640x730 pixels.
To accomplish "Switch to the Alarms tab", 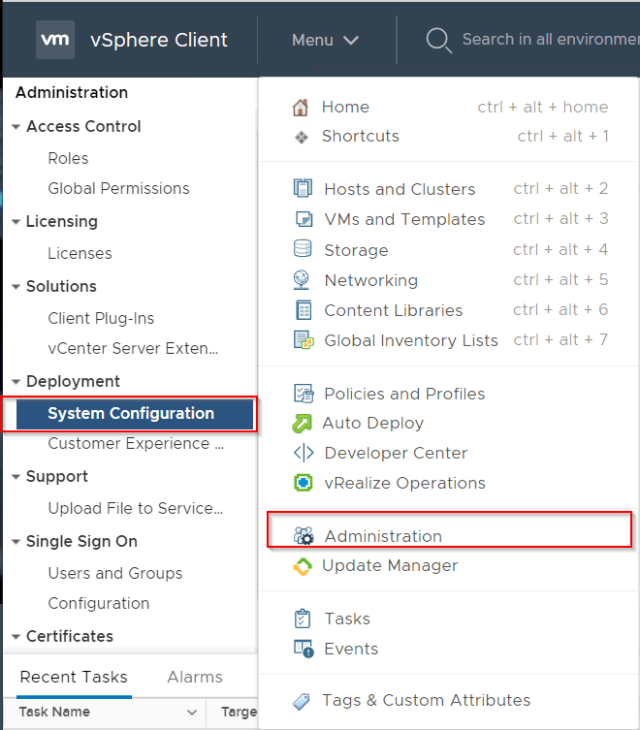I will coord(195,677).
